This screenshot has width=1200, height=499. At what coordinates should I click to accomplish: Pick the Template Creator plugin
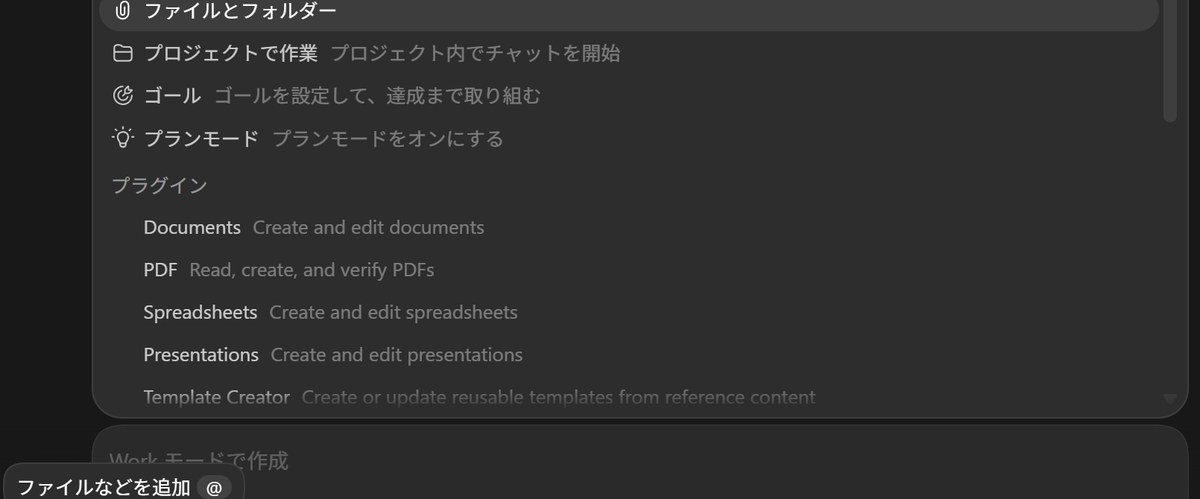click(629, 398)
